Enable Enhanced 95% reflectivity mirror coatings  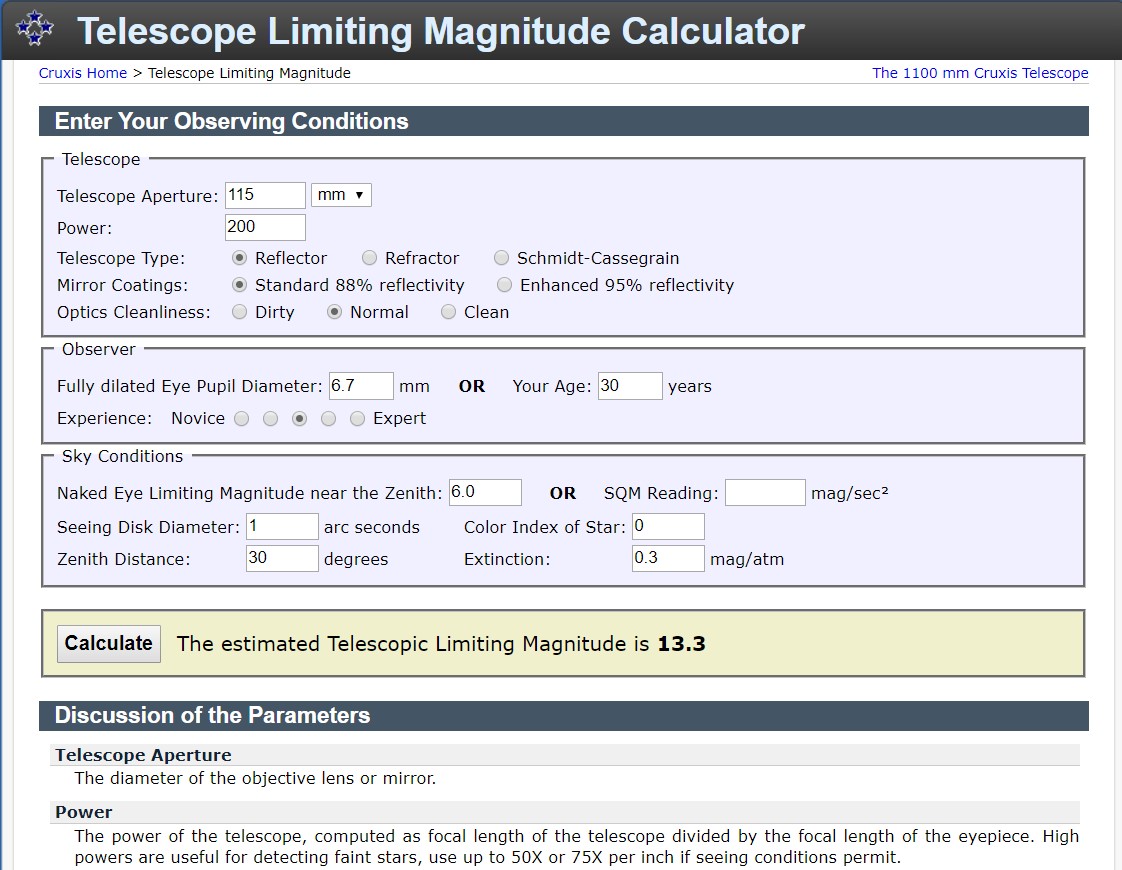[x=504, y=285]
